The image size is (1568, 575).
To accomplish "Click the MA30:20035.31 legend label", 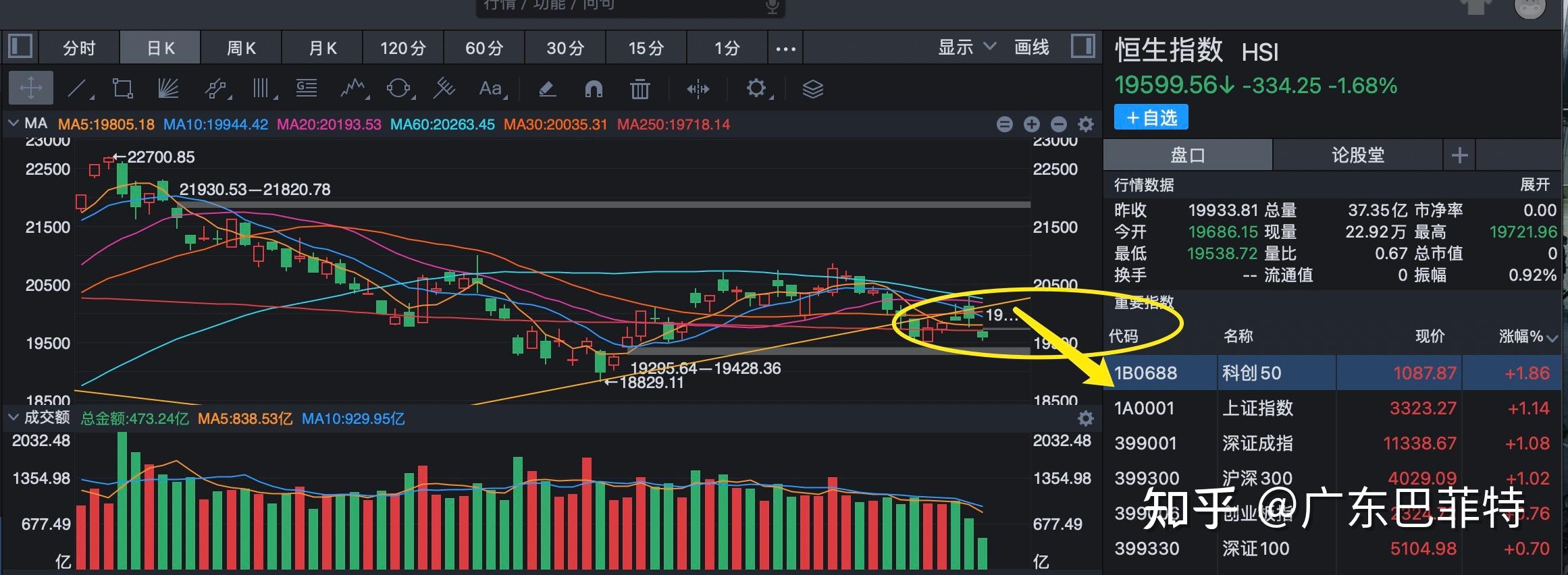I will pyautogui.click(x=556, y=125).
